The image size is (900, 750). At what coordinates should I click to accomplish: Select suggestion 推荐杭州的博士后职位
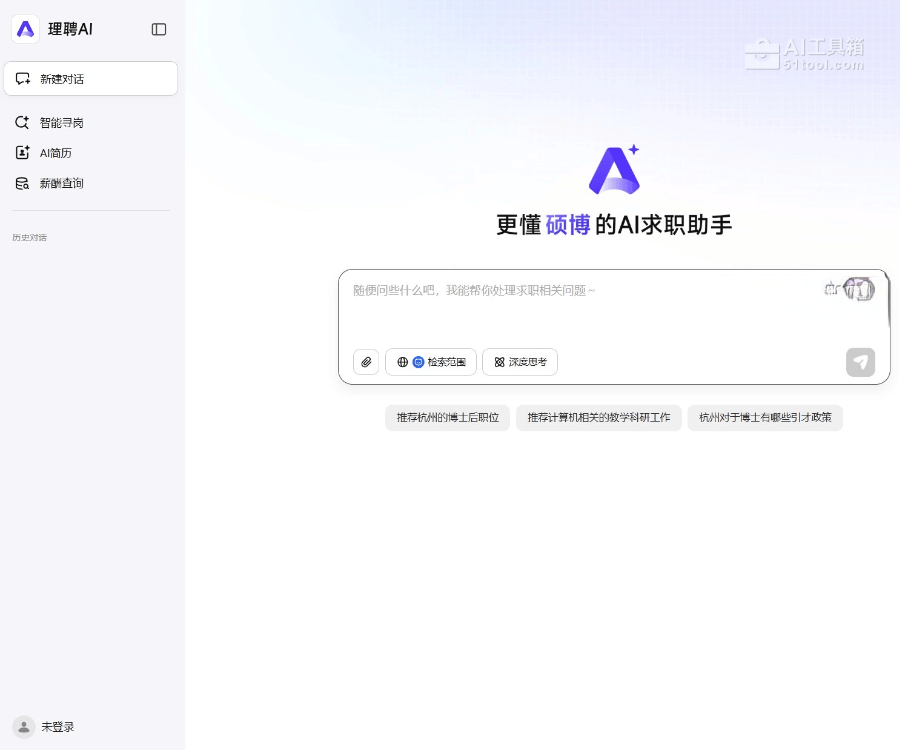coord(447,418)
